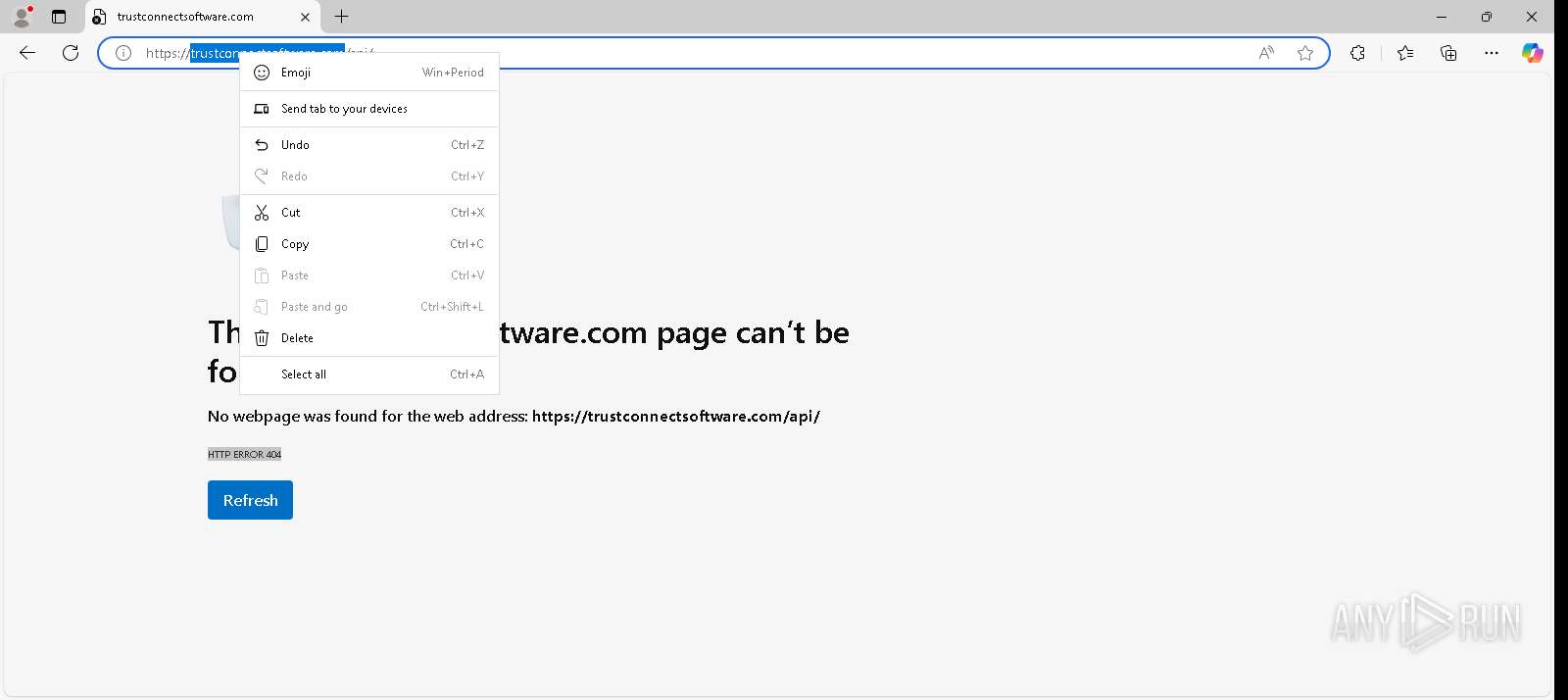Choose Emoji from the context menu
Image resolution: width=1568 pixels, height=700 pixels.
(x=369, y=73)
